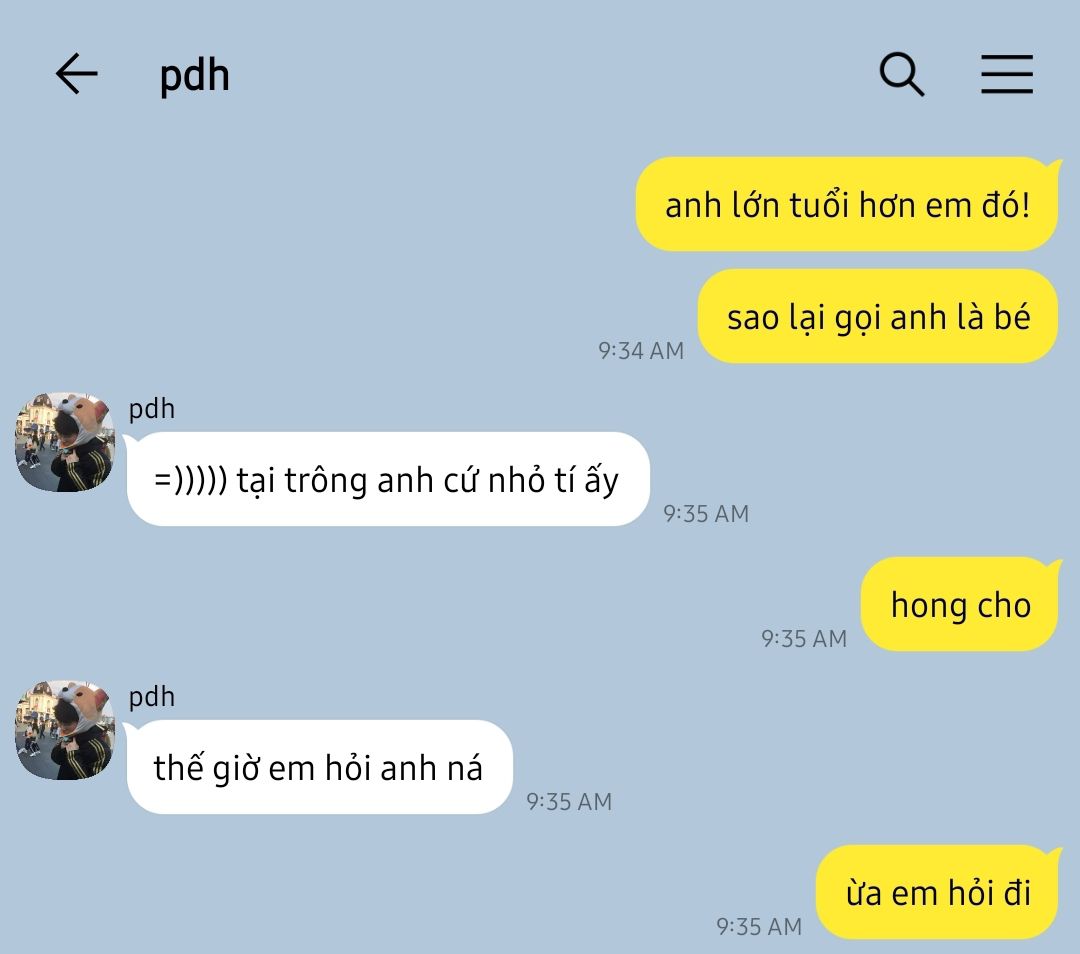This screenshot has height=954, width=1080.
Task: Tap 9:35 AM timestamp after 'thế giờ em hỏi' message
Action: point(569,802)
